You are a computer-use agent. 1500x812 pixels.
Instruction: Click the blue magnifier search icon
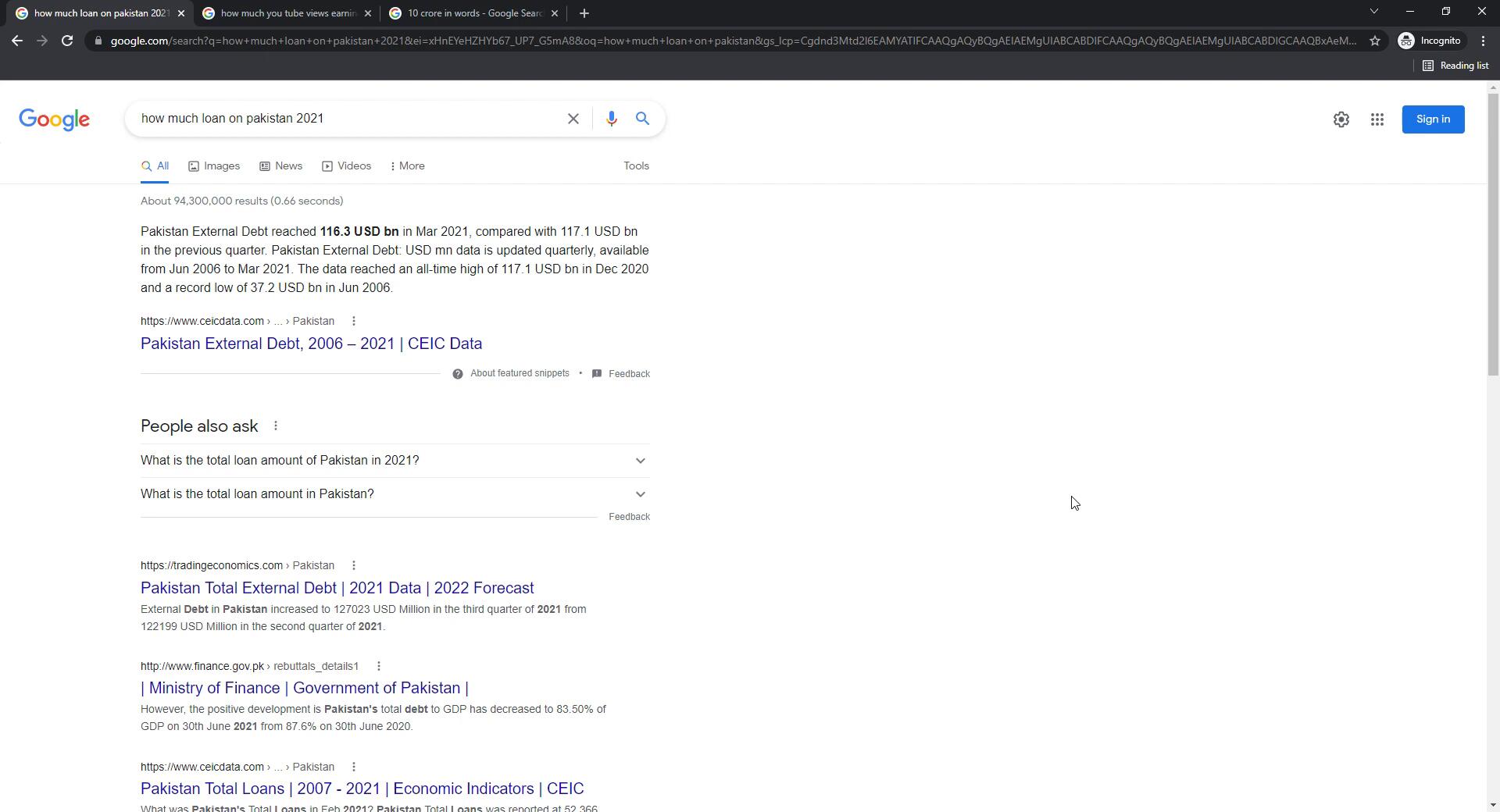tap(642, 119)
